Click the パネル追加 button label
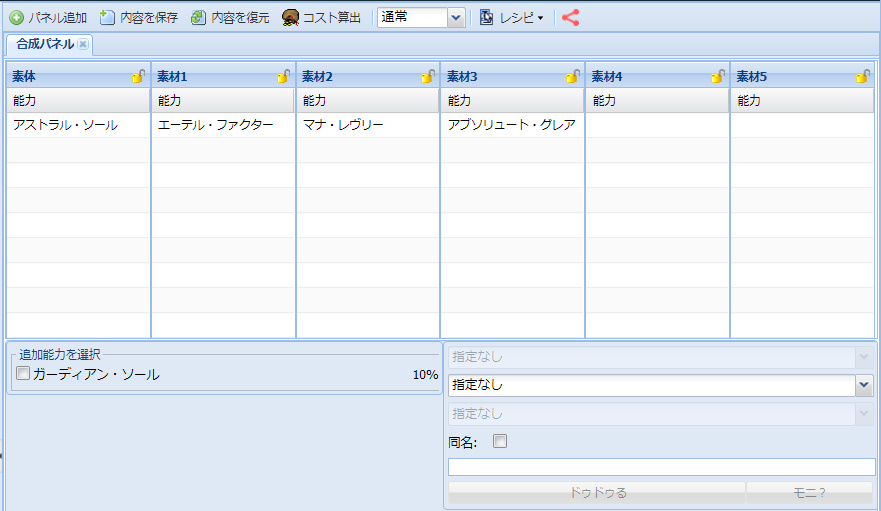This screenshot has height=511, width=881. coord(57,18)
